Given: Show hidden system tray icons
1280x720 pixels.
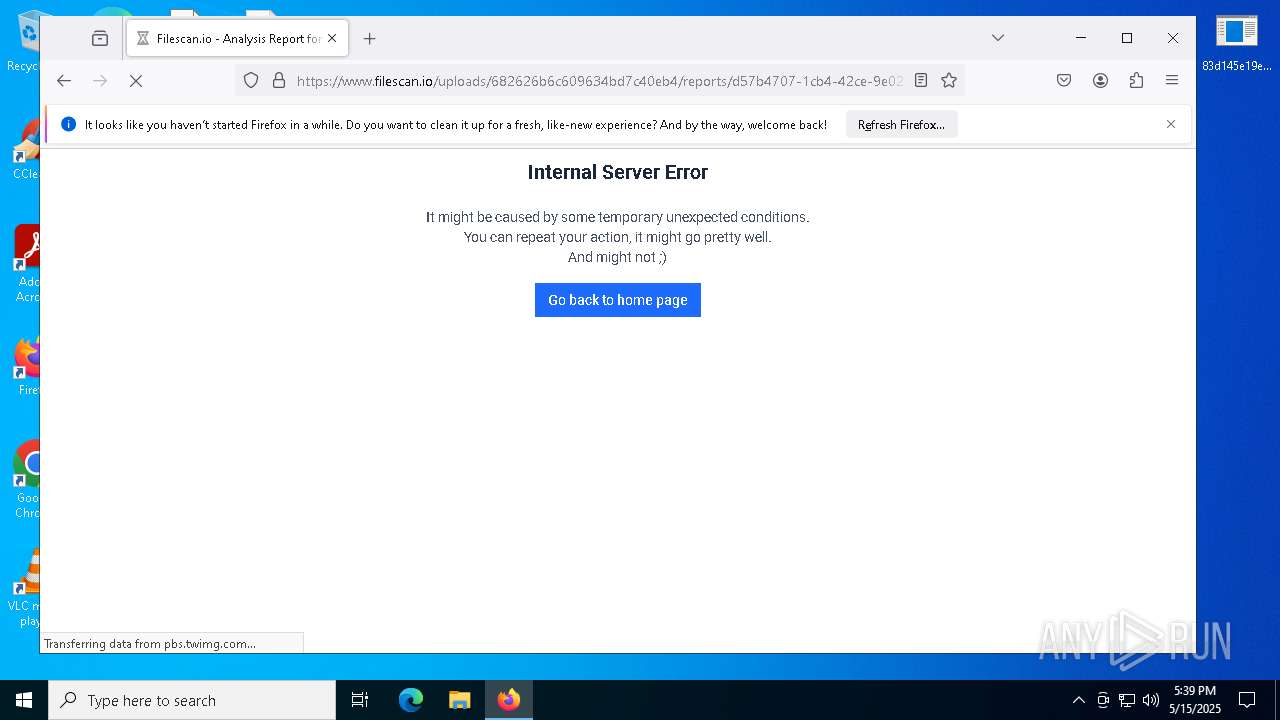Looking at the screenshot, I should pyautogui.click(x=1078, y=700).
